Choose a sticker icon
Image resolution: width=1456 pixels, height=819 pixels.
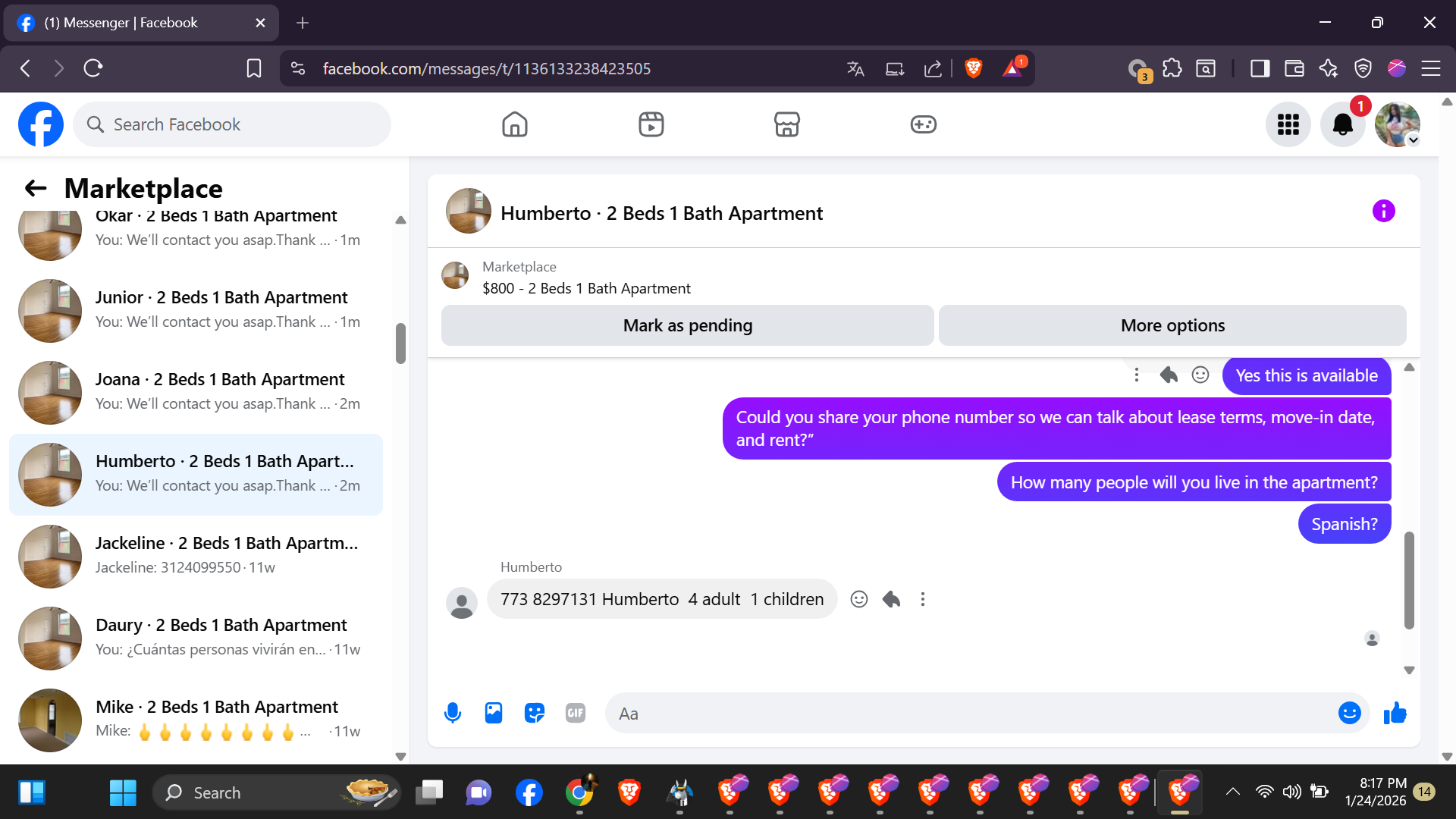[535, 713]
